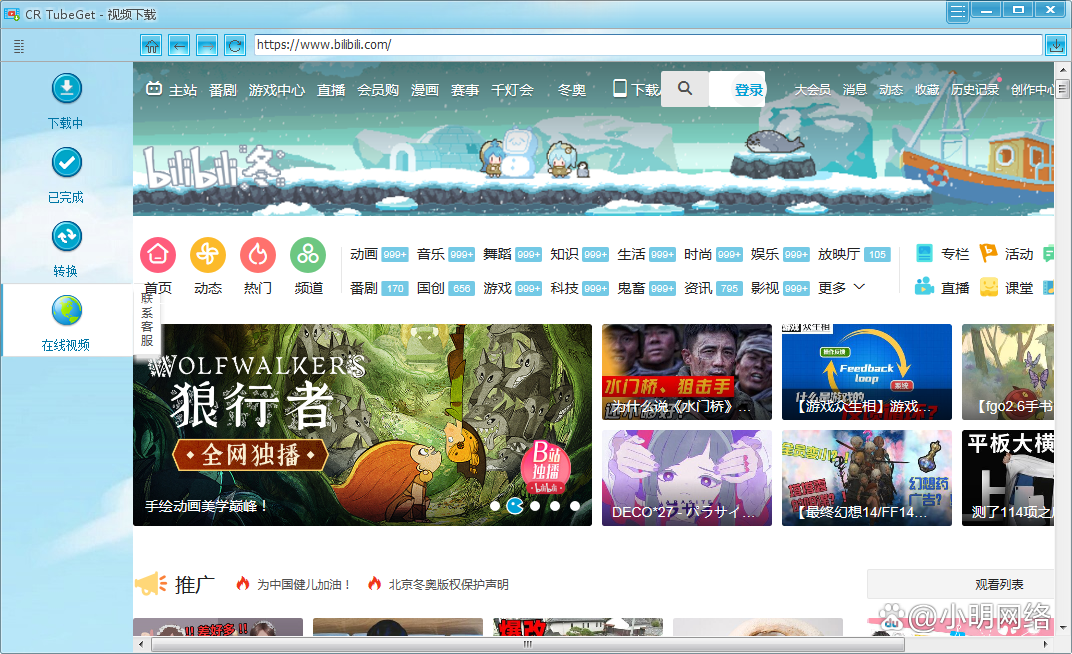Screen dimensions: 1072x654
Task: Reload the page with refresh button
Action: [234, 46]
